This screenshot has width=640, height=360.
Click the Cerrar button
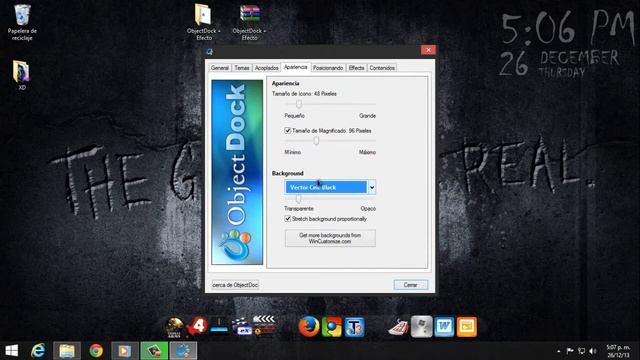coord(411,285)
